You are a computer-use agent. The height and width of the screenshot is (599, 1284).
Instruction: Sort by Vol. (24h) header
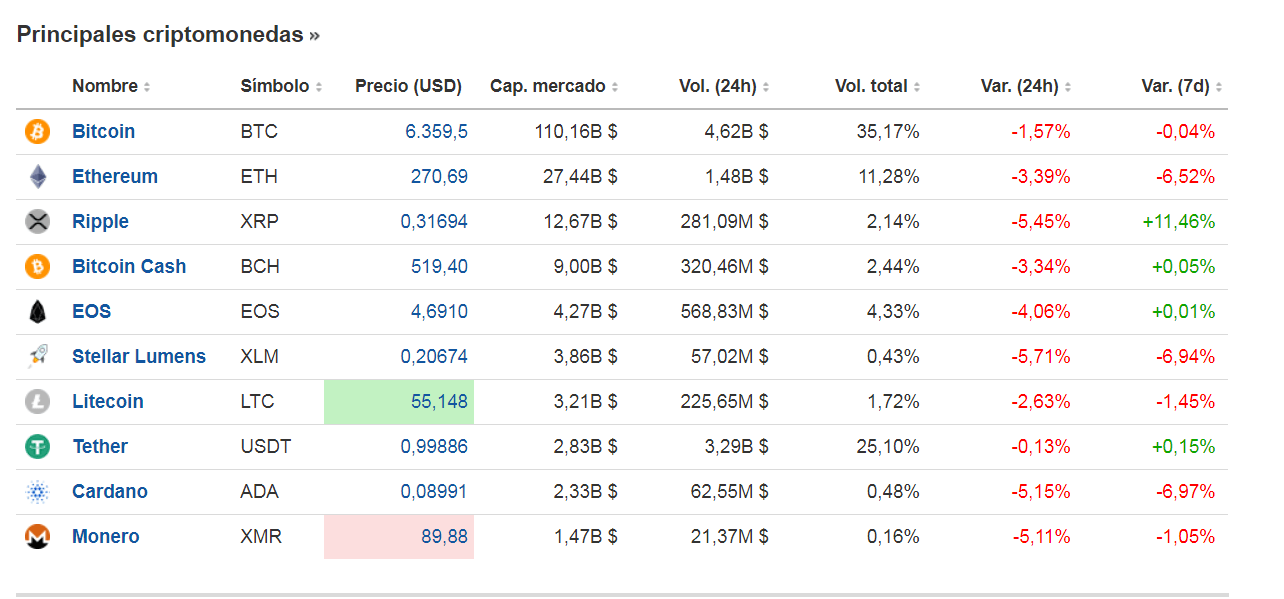click(x=723, y=87)
